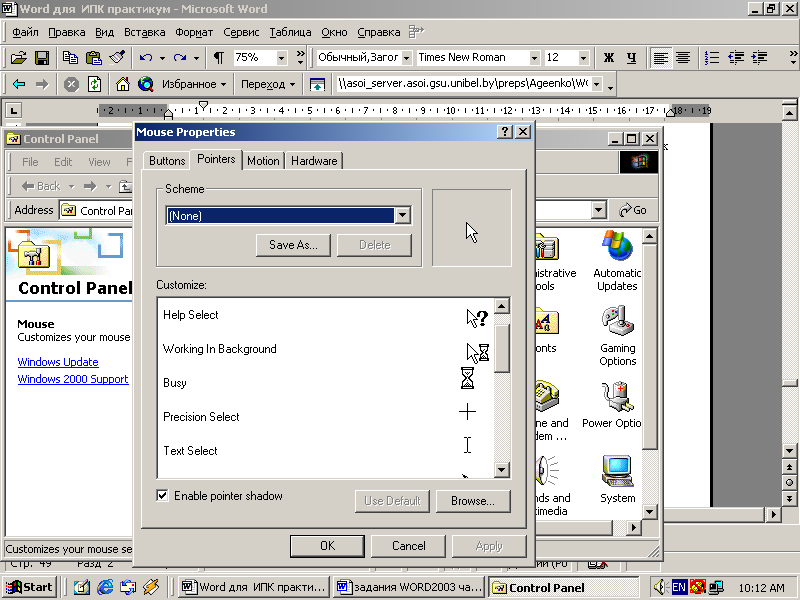Open the Вставка menu in Word
Image resolution: width=800 pixels, height=600 pixels.
144,32
